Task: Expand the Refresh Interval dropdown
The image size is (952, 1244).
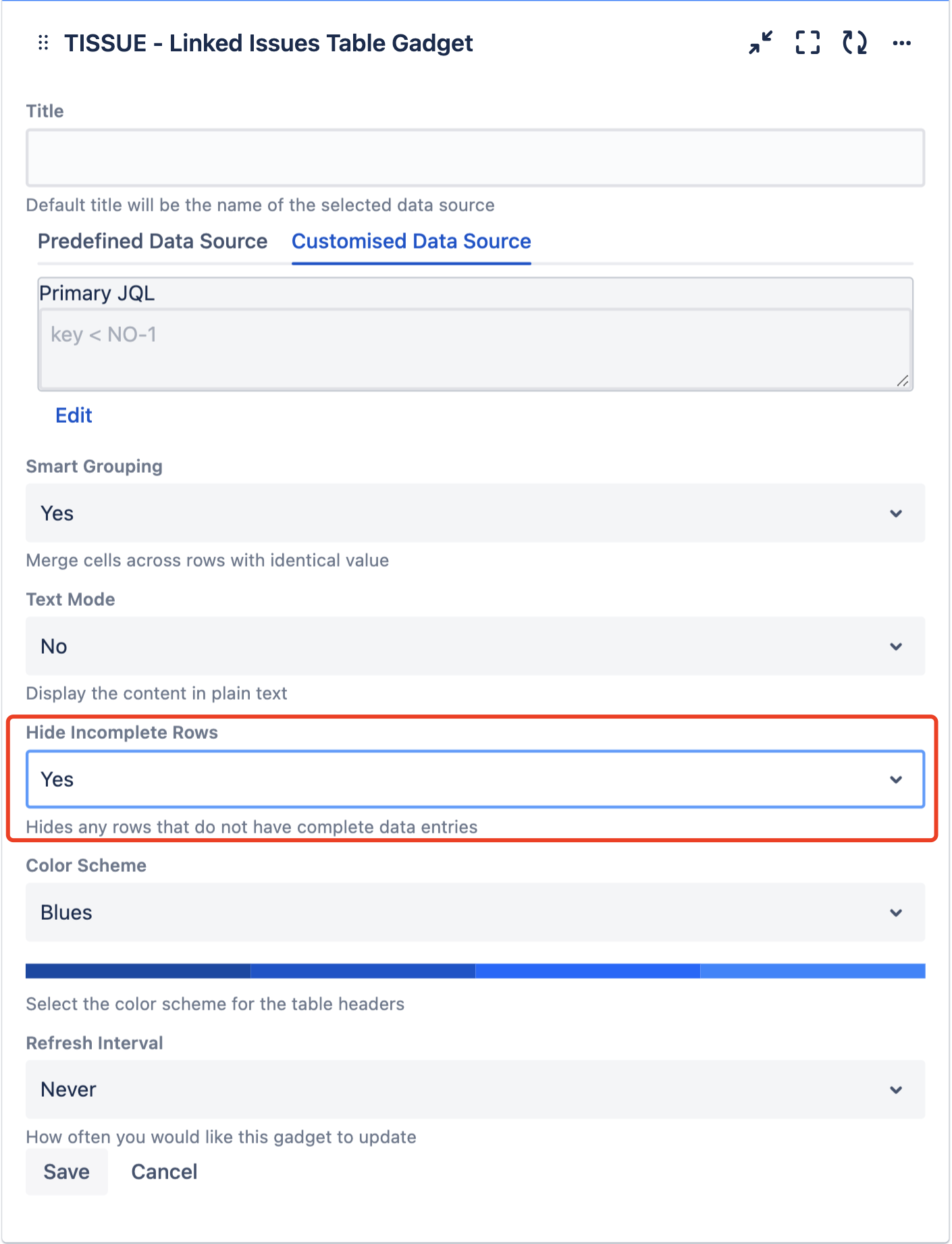Action: point(475,1089)
